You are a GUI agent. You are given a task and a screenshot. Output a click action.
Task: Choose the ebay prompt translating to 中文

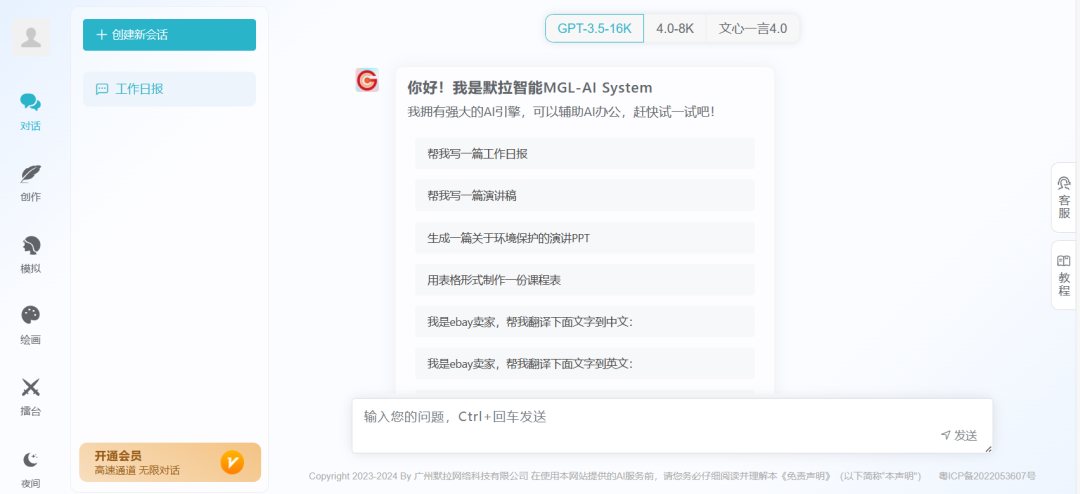pyautogui.click(x=585, y=322)
